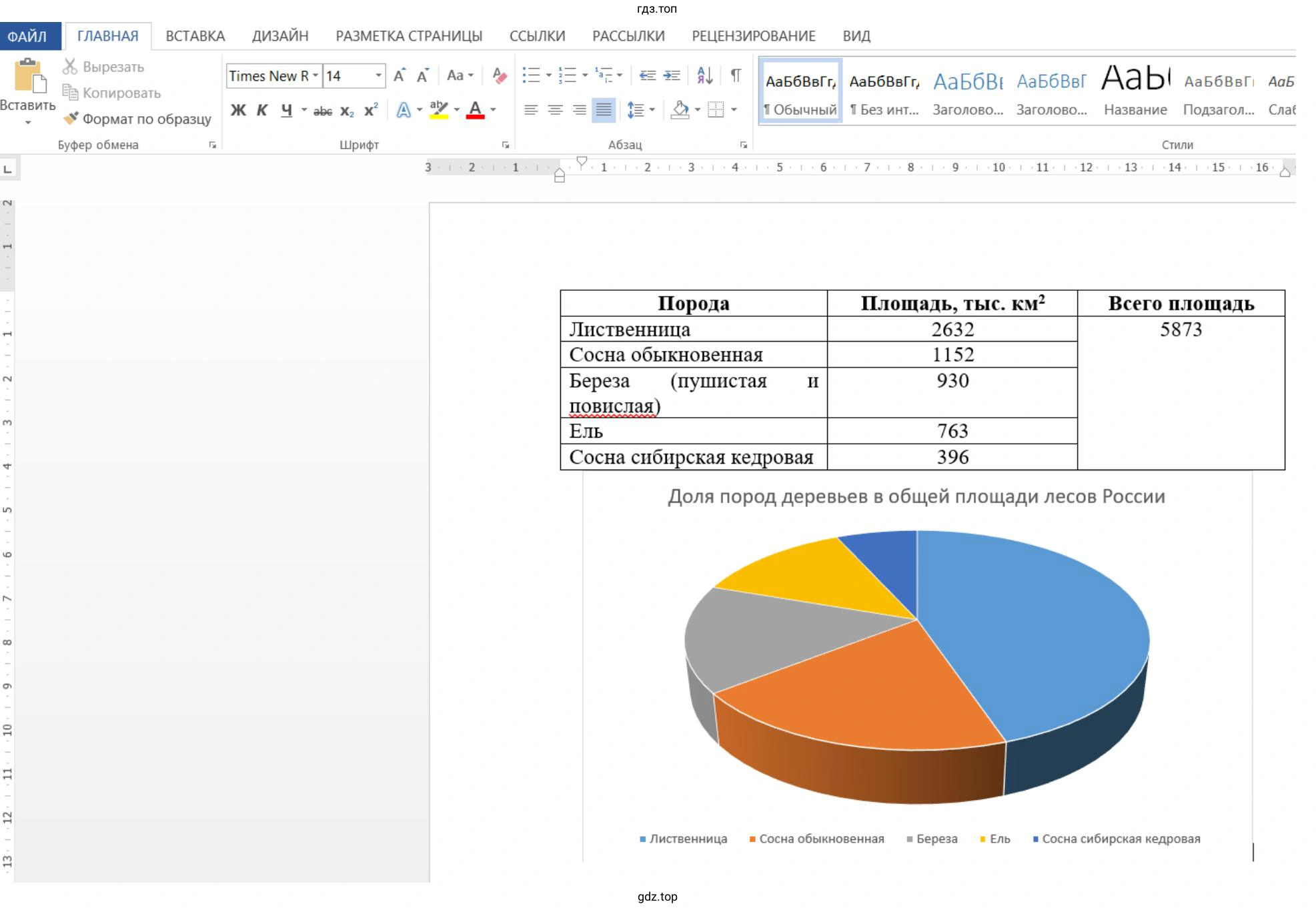Open font color dropdown arrow
This screenshot has height=910, width=1316.
coord(493,110)
